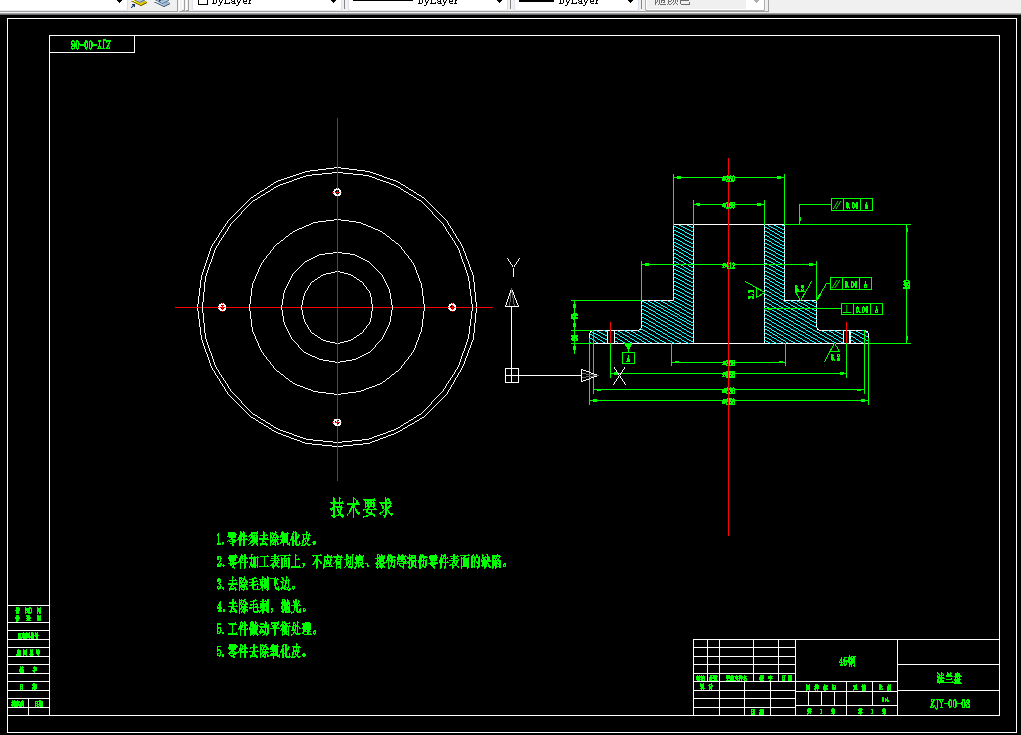The image size is (1021, 735).
Task: Select note '3.去除毛刺飞边。'
Action: tap(257, 583)
